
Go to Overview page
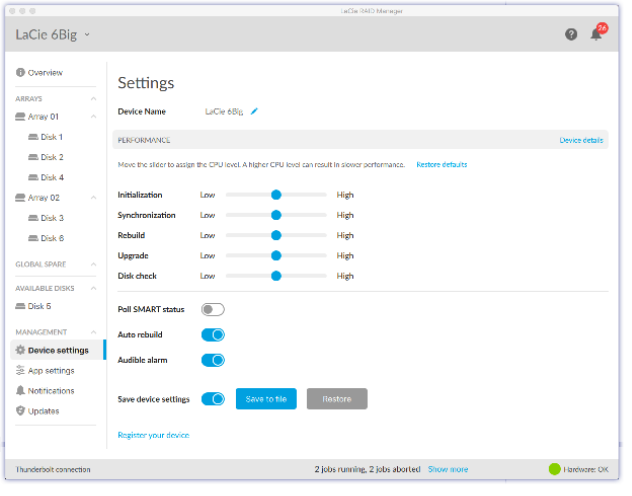tap(46, 73)
